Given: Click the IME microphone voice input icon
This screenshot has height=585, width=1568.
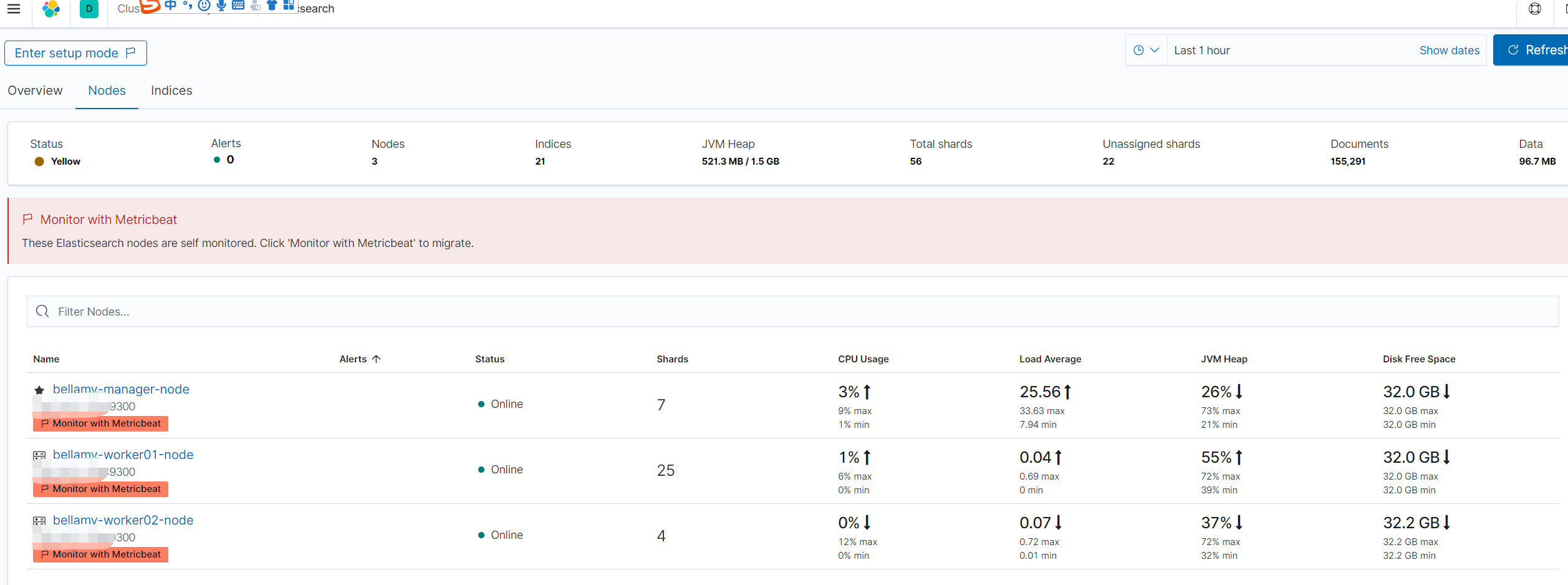Looking at the screenshot, I should click(221, 6).
